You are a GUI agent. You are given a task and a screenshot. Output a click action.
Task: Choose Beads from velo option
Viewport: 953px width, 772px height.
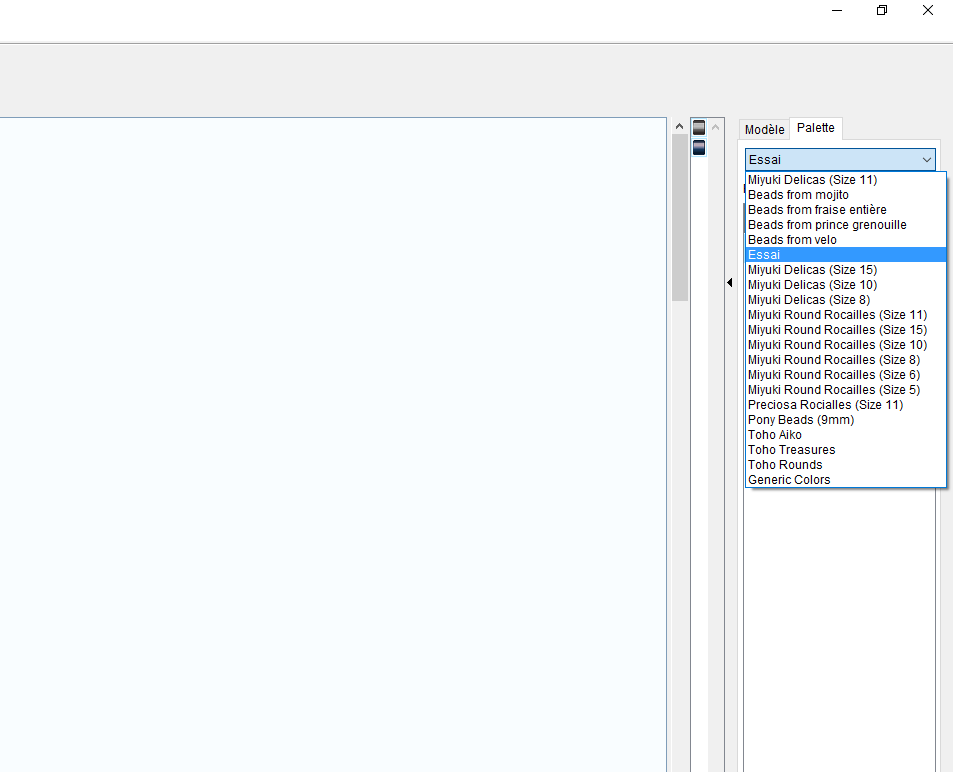pos(792,240)
